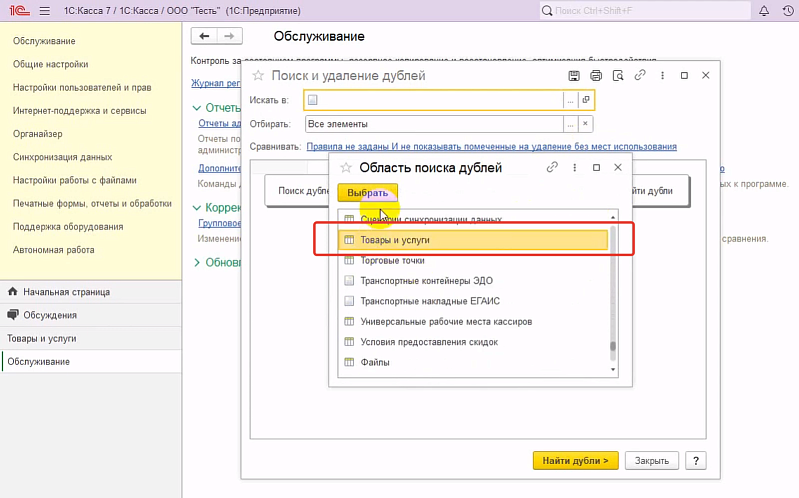The width and height of the screenshot is (799, 498).
Task: Add Область поиска дублей to favorites star
Action: [347, 168]
